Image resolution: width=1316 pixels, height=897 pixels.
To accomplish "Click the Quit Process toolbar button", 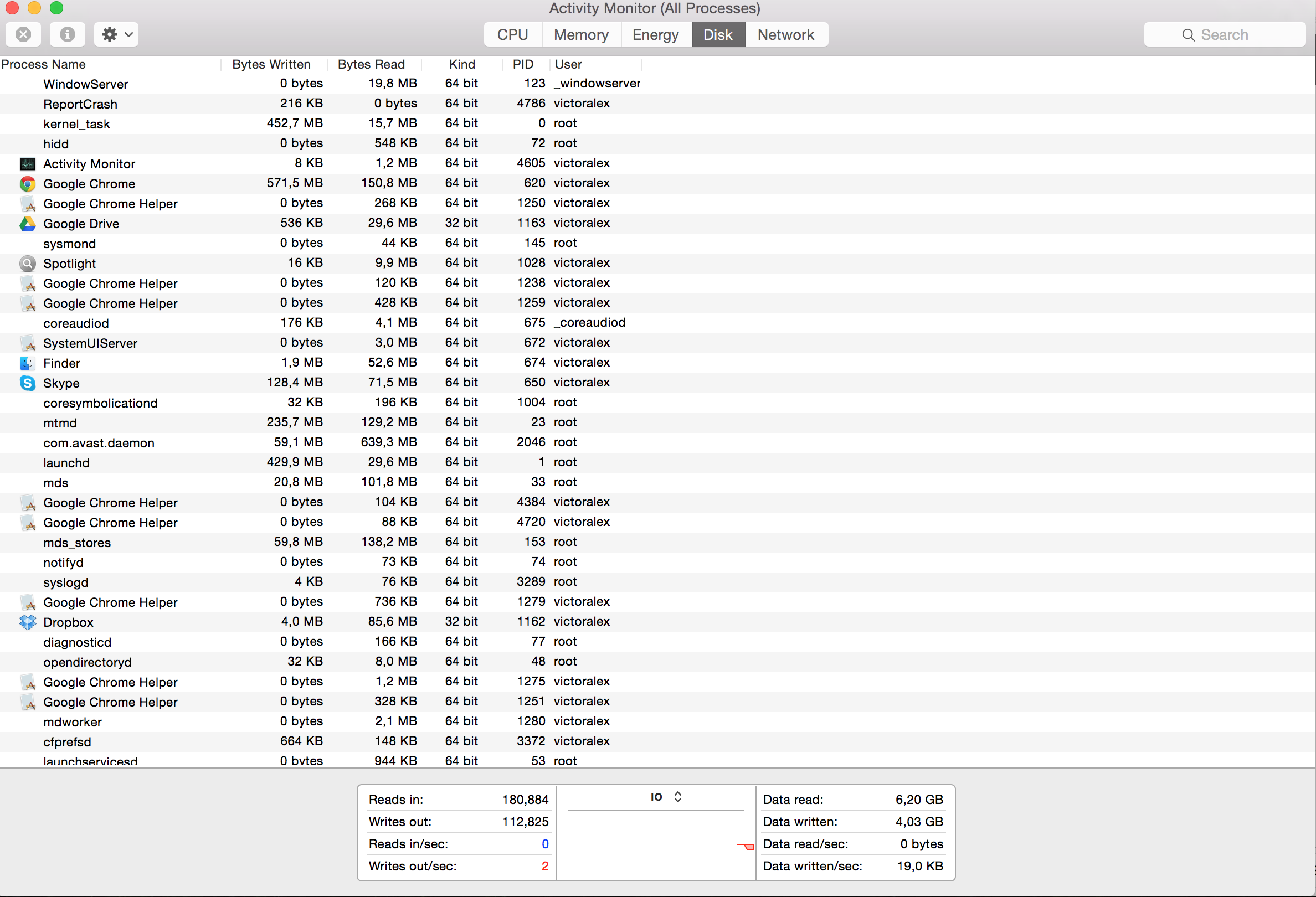I will (23, 34).
